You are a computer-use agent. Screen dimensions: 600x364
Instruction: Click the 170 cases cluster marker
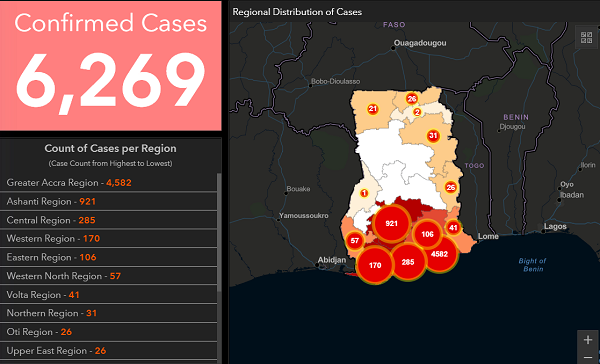click(x=375, y=265)
